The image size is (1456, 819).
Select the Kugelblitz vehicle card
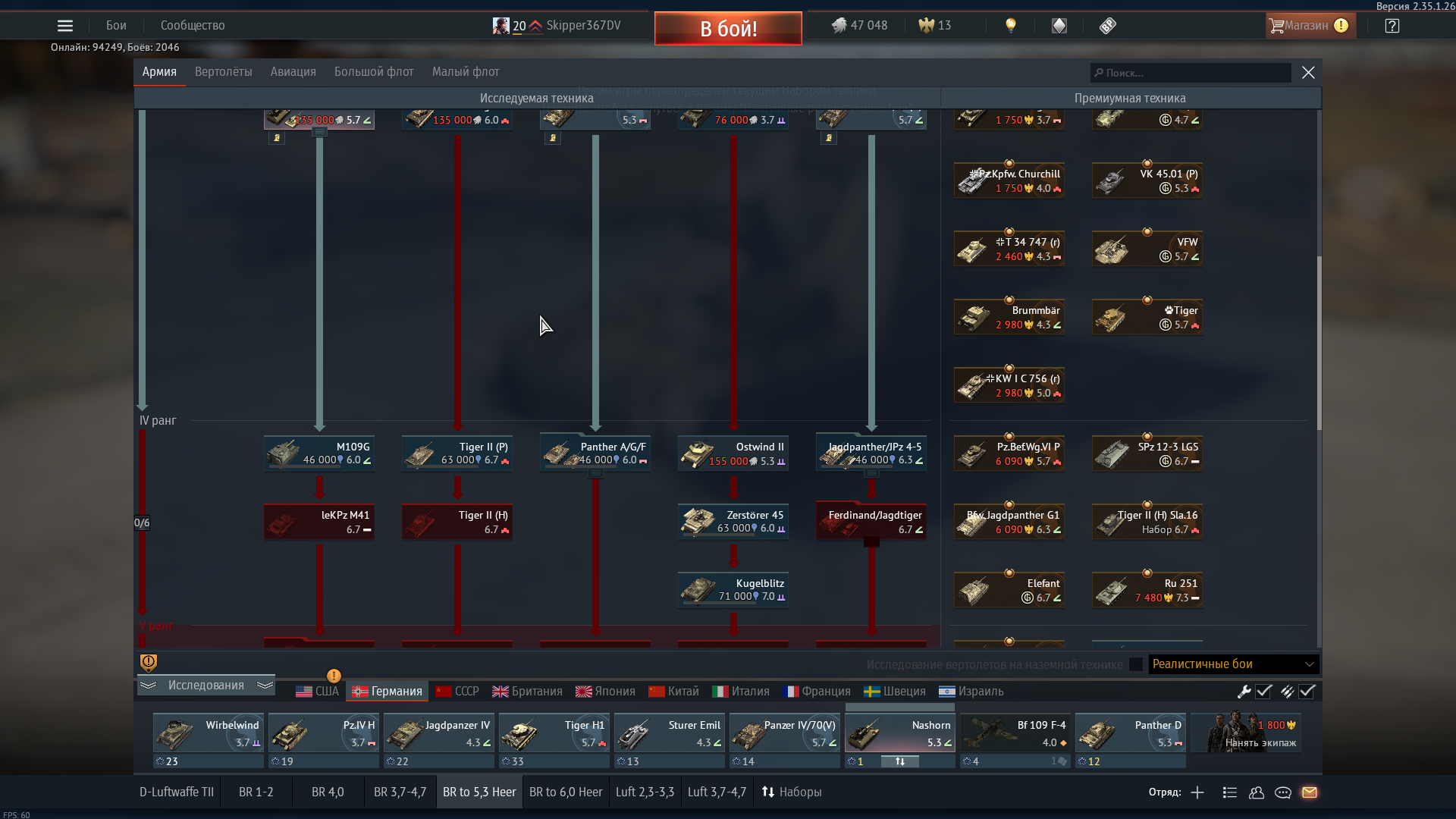(x=733, y=590)
